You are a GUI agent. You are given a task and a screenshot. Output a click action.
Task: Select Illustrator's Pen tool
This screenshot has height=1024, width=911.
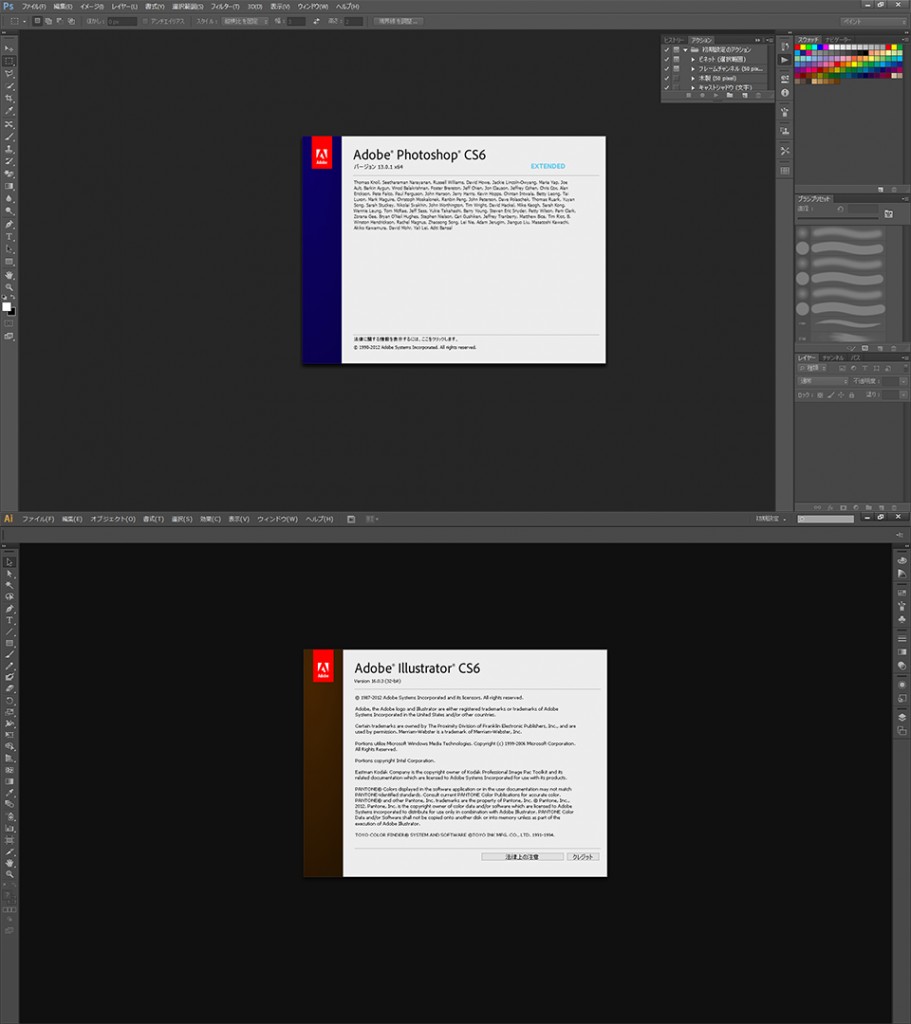[x=9, y=609]
